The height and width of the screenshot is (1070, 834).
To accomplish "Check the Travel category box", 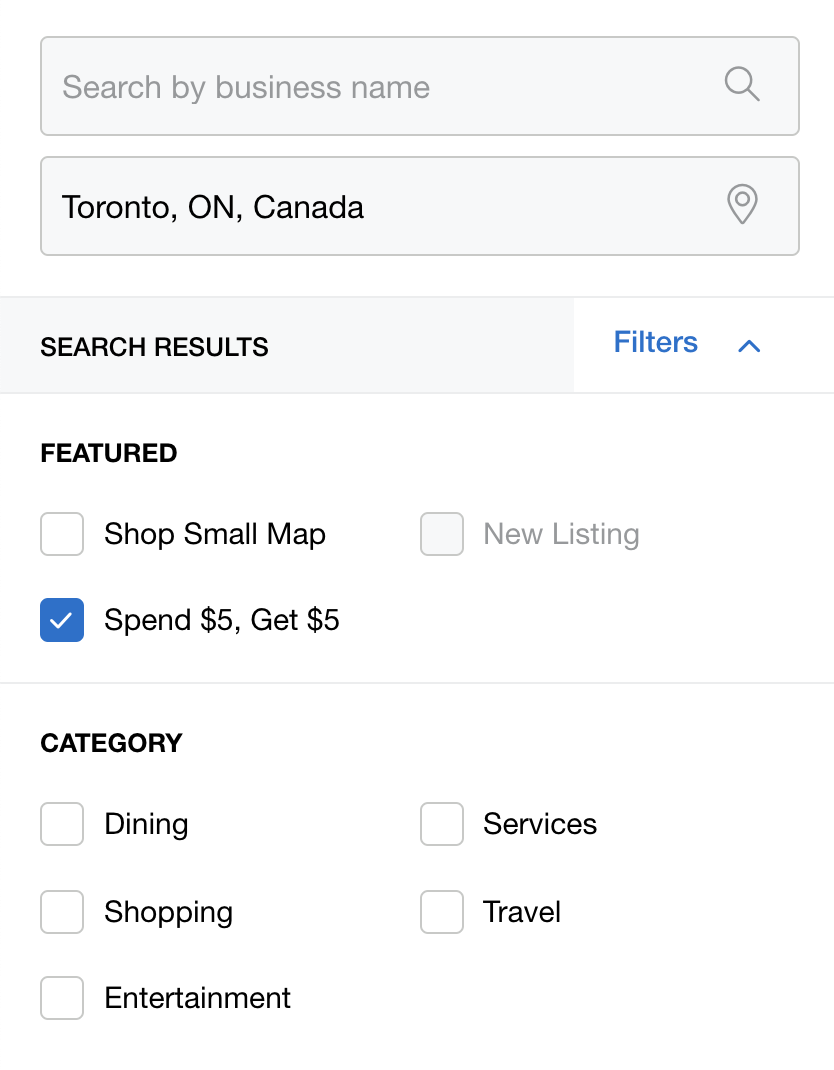I will (442, 912).
